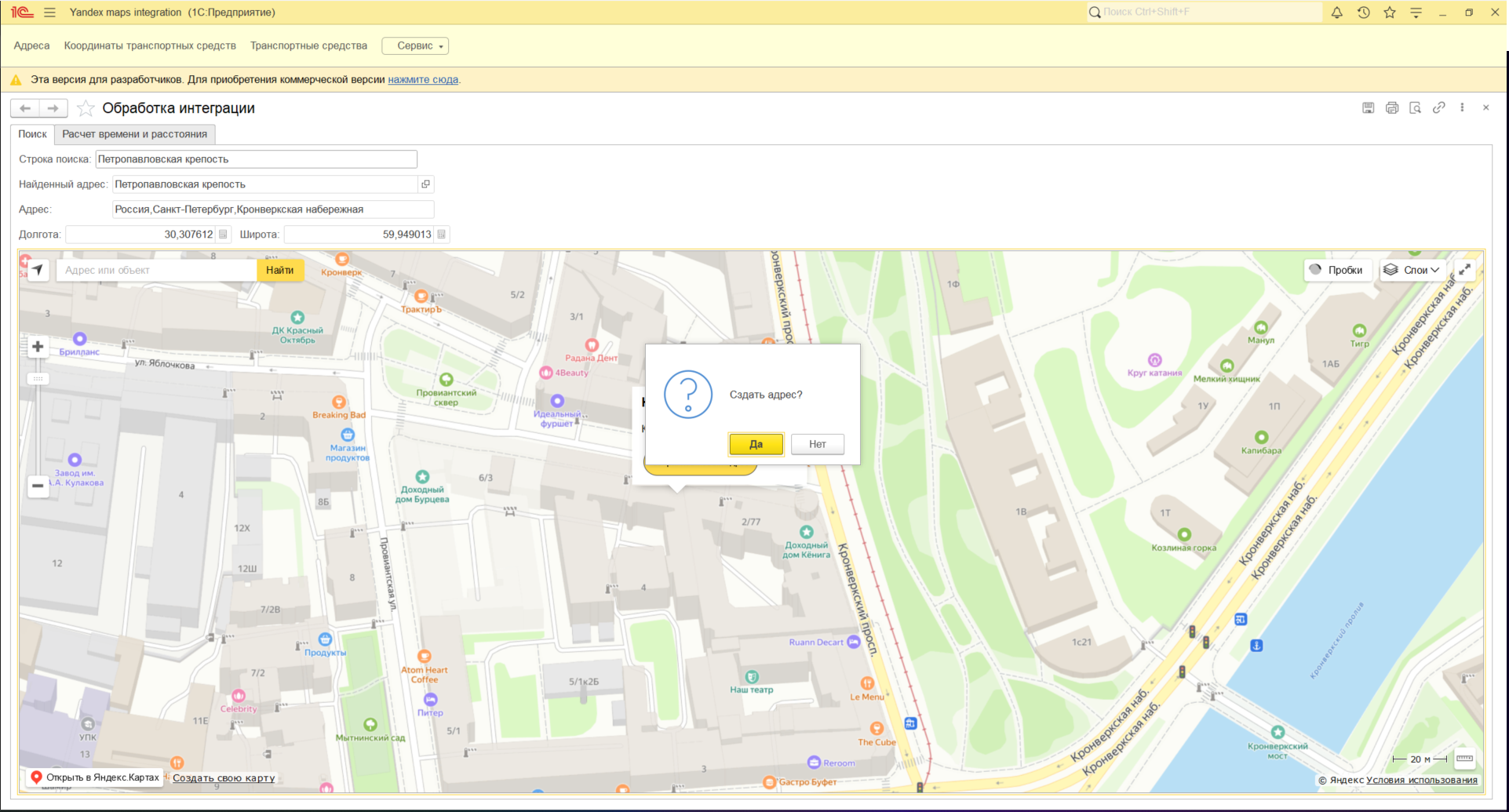
Task: Click the Капибара map marker
Action: tap(1261, 438)
